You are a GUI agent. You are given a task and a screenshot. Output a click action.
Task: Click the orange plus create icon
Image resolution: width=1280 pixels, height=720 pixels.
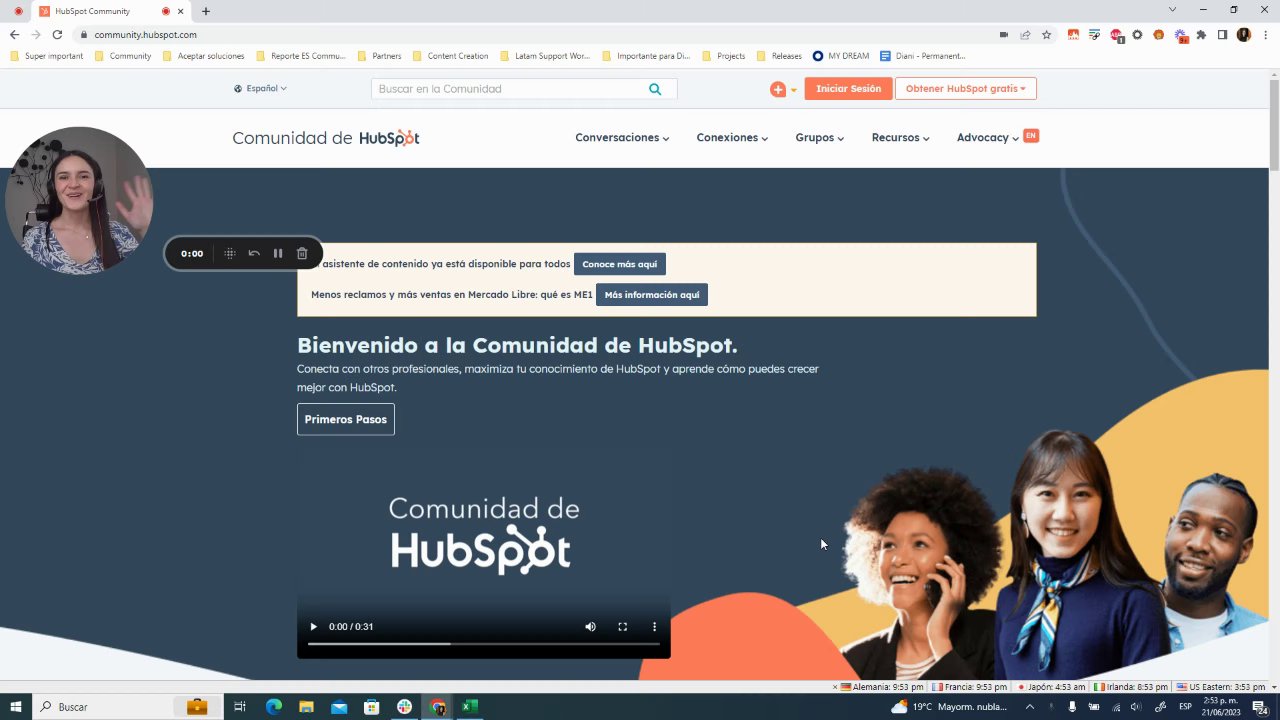777,89
